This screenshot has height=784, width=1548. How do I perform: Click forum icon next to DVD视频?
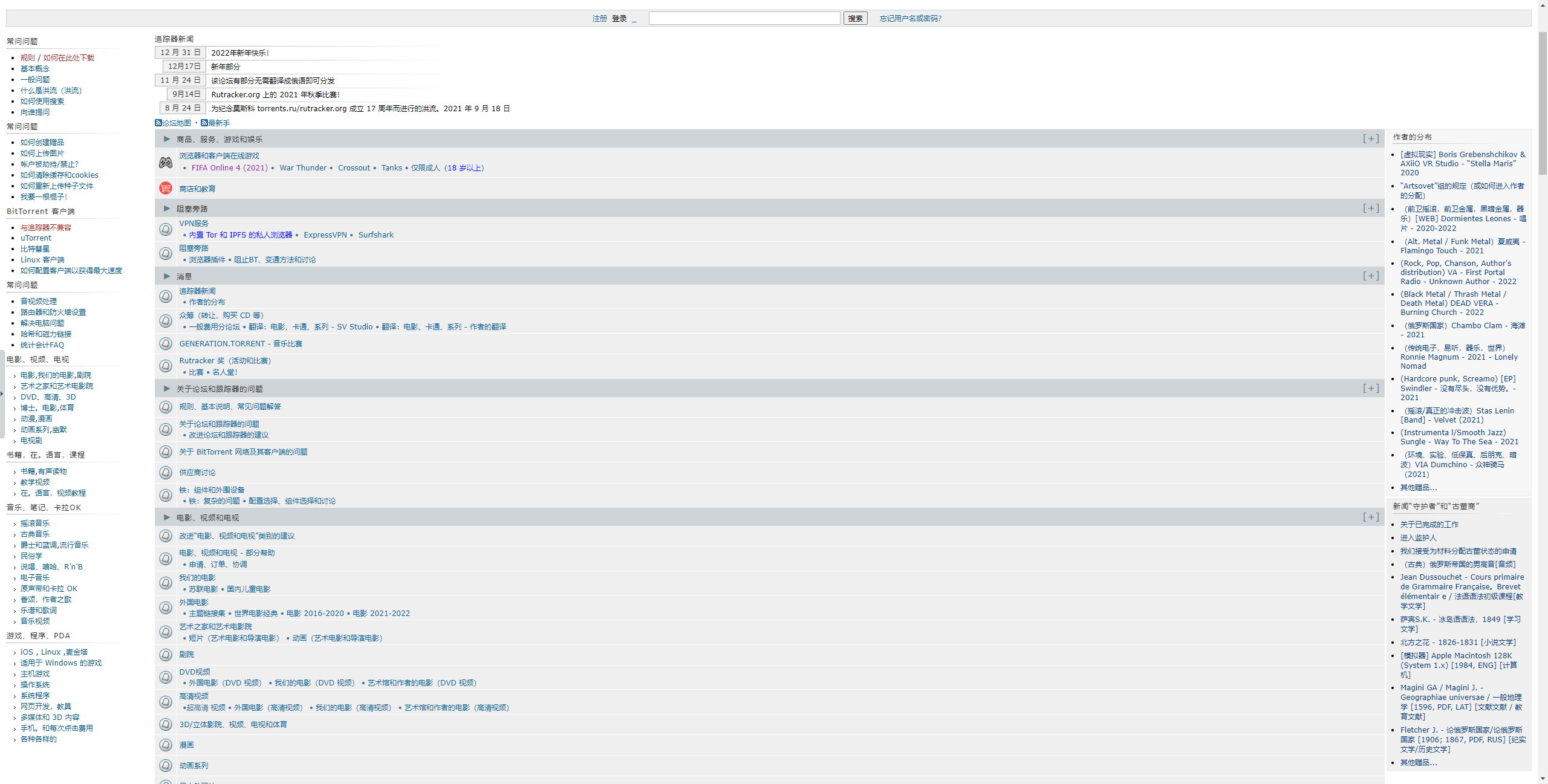click(x=166, y=677)
